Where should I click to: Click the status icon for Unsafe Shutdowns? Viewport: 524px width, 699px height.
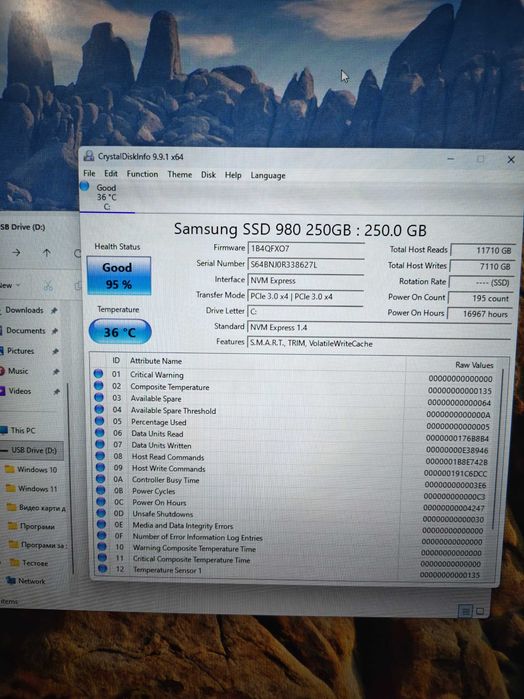tap(102, 513)
